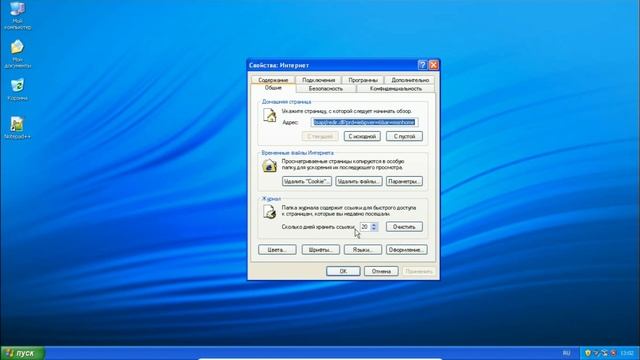Click the Удалить файлы button

click(359, 181)
